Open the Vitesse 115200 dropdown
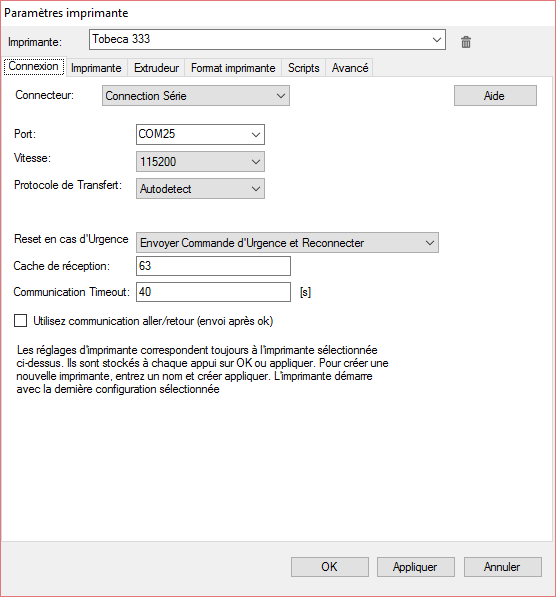The image size is (556, 597). (200, 162)
